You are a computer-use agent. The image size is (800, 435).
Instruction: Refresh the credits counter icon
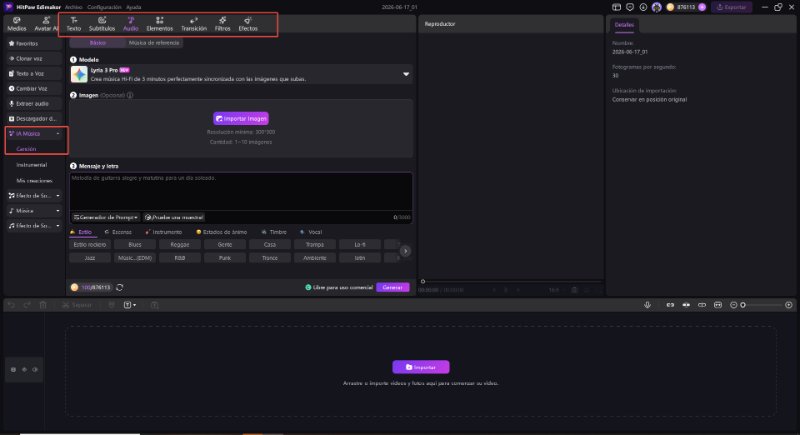pos(119,288)
